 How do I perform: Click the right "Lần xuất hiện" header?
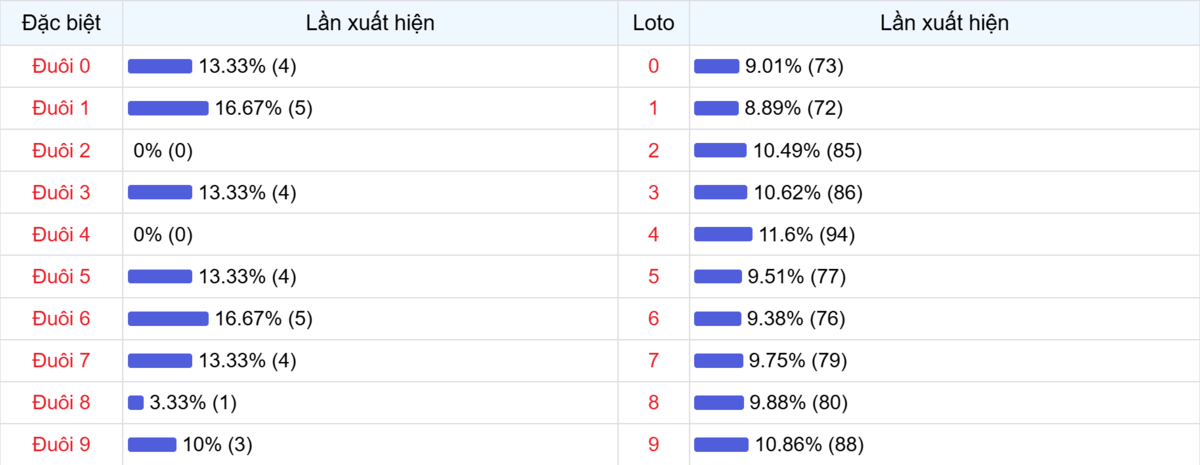coord(944,22)
